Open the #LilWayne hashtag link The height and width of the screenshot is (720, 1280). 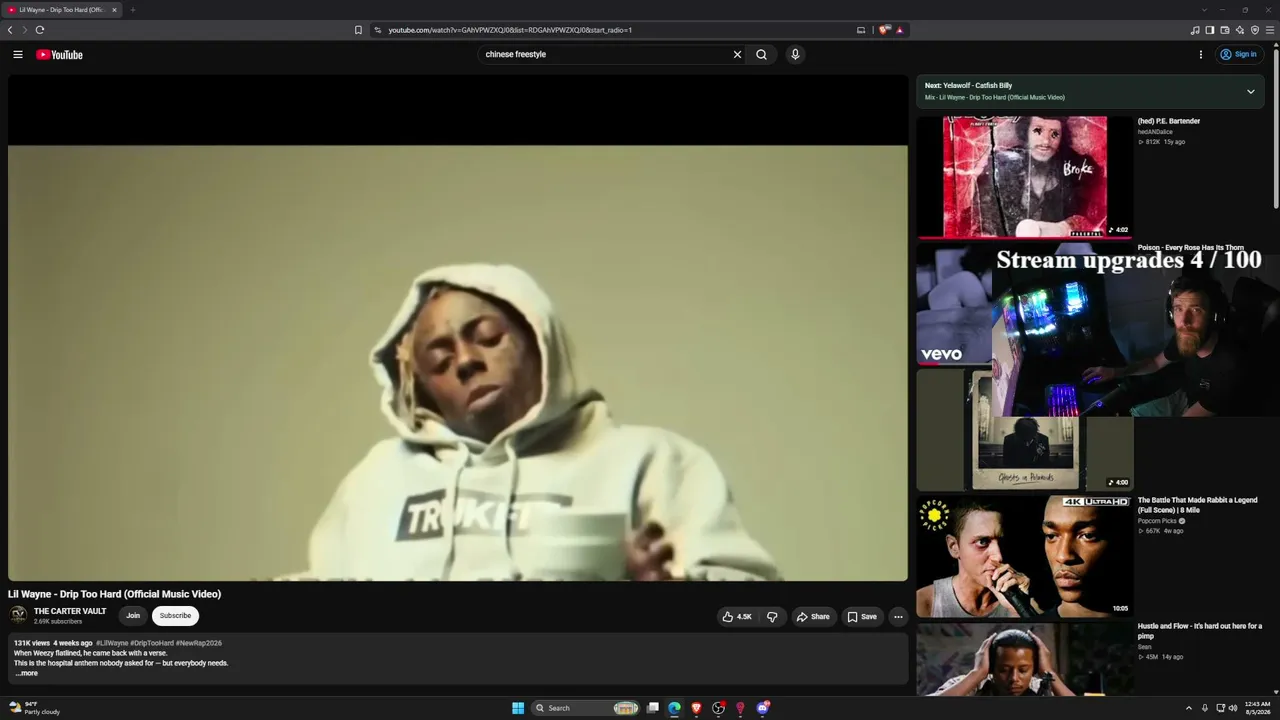coord(112,643)
